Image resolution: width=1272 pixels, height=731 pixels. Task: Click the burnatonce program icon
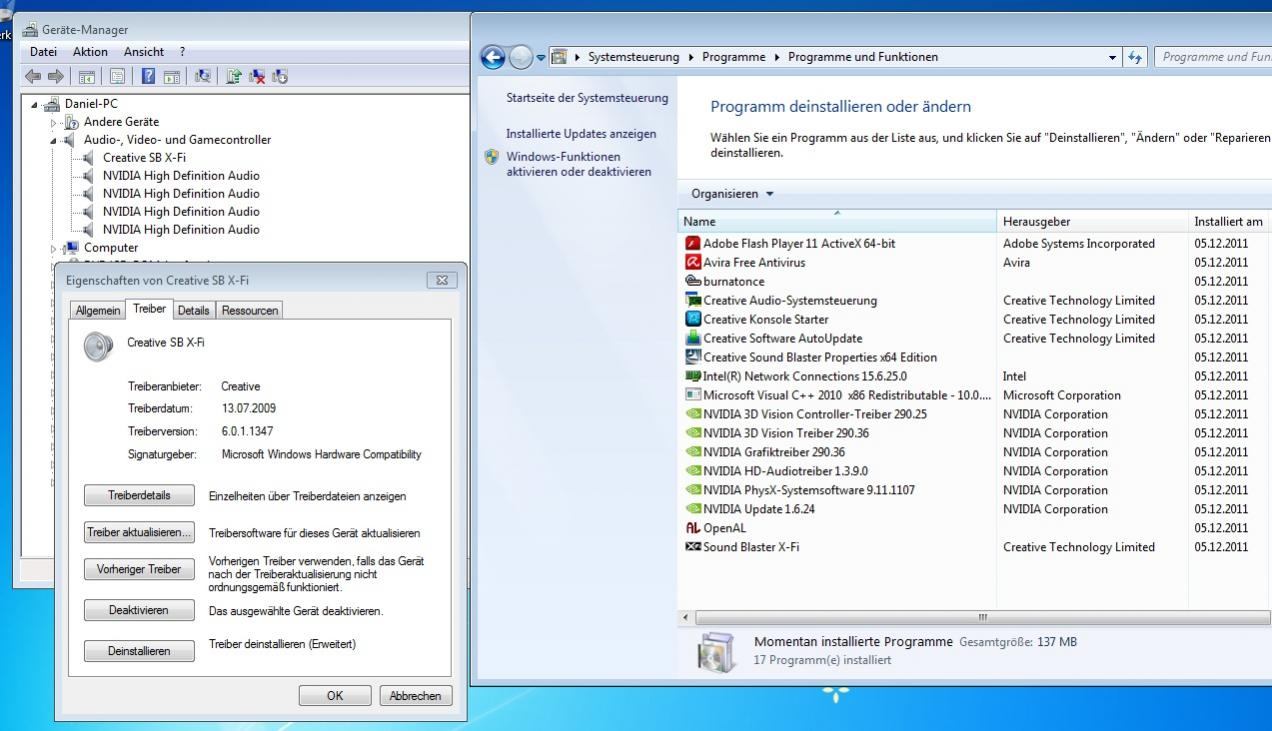click(692, 281)
